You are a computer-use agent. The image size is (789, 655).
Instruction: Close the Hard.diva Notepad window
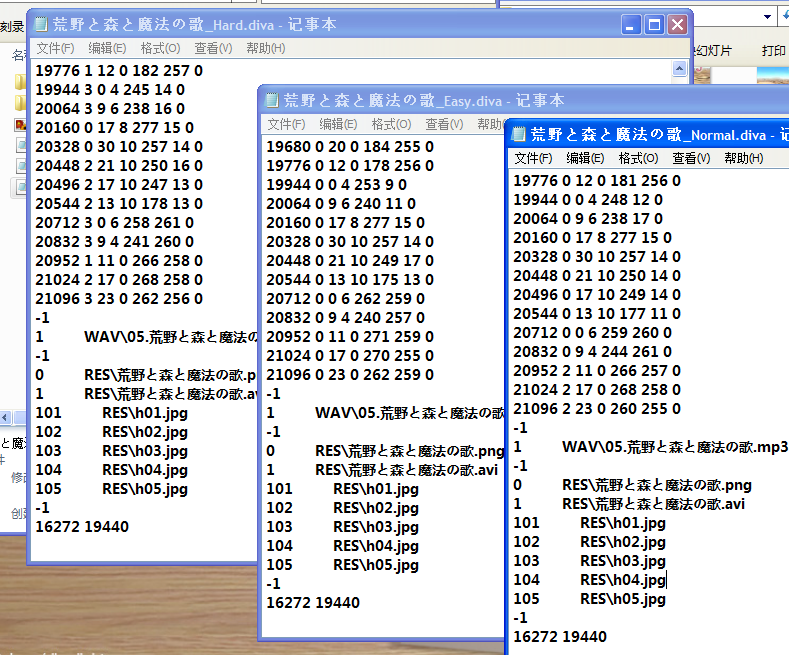coord(677,25)
